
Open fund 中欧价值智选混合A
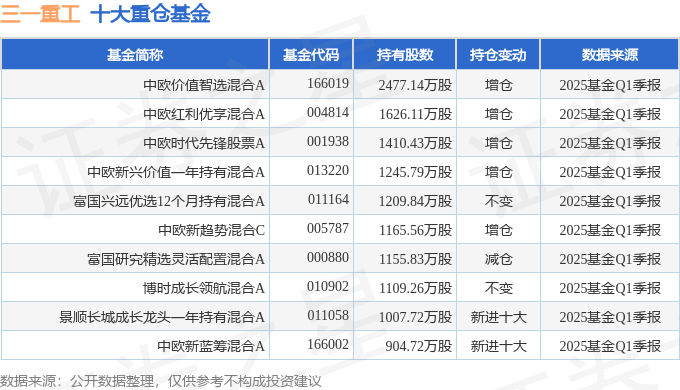click(204, 85)
